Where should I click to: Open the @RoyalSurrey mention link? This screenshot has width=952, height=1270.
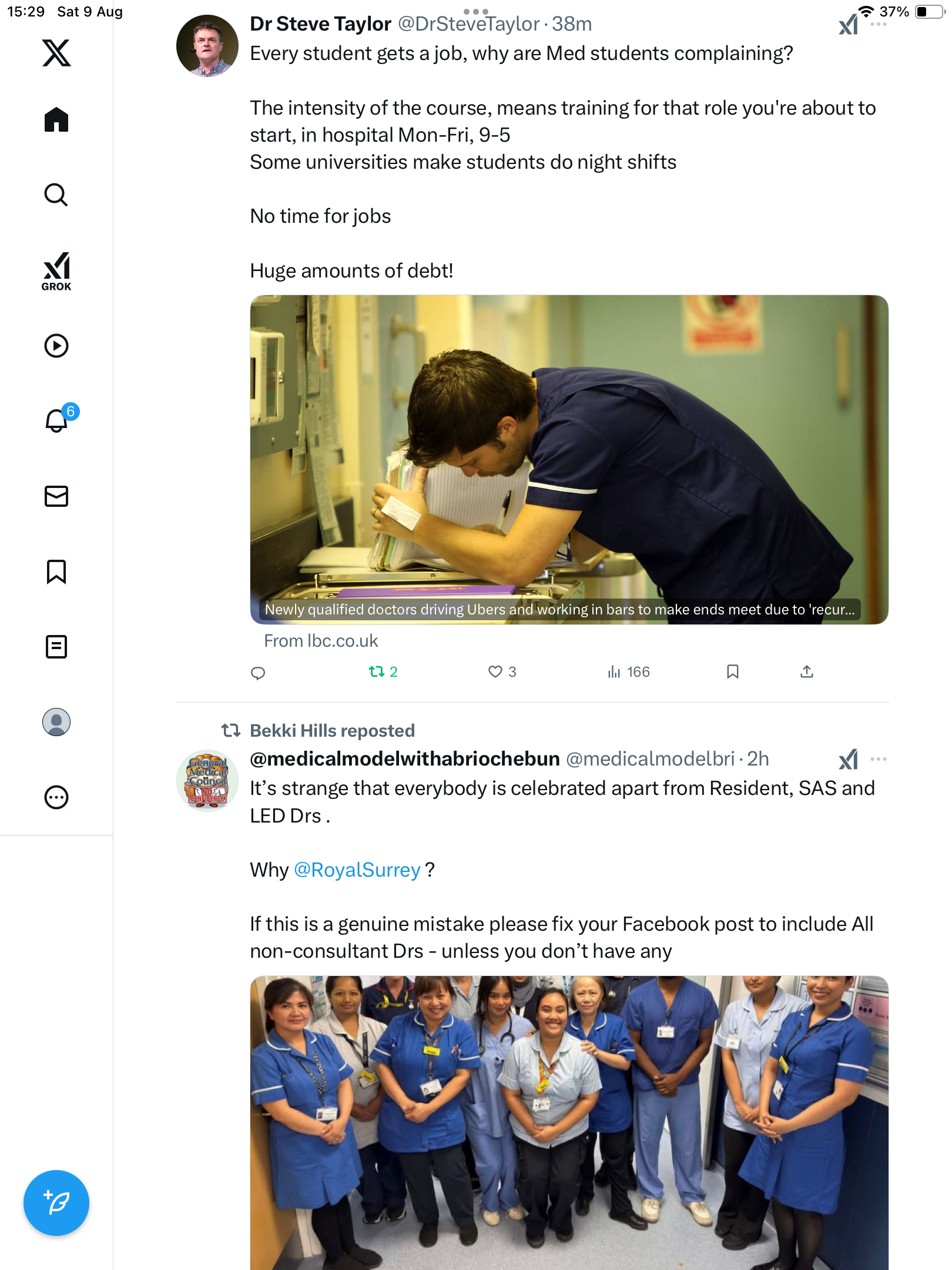point(357,870)
